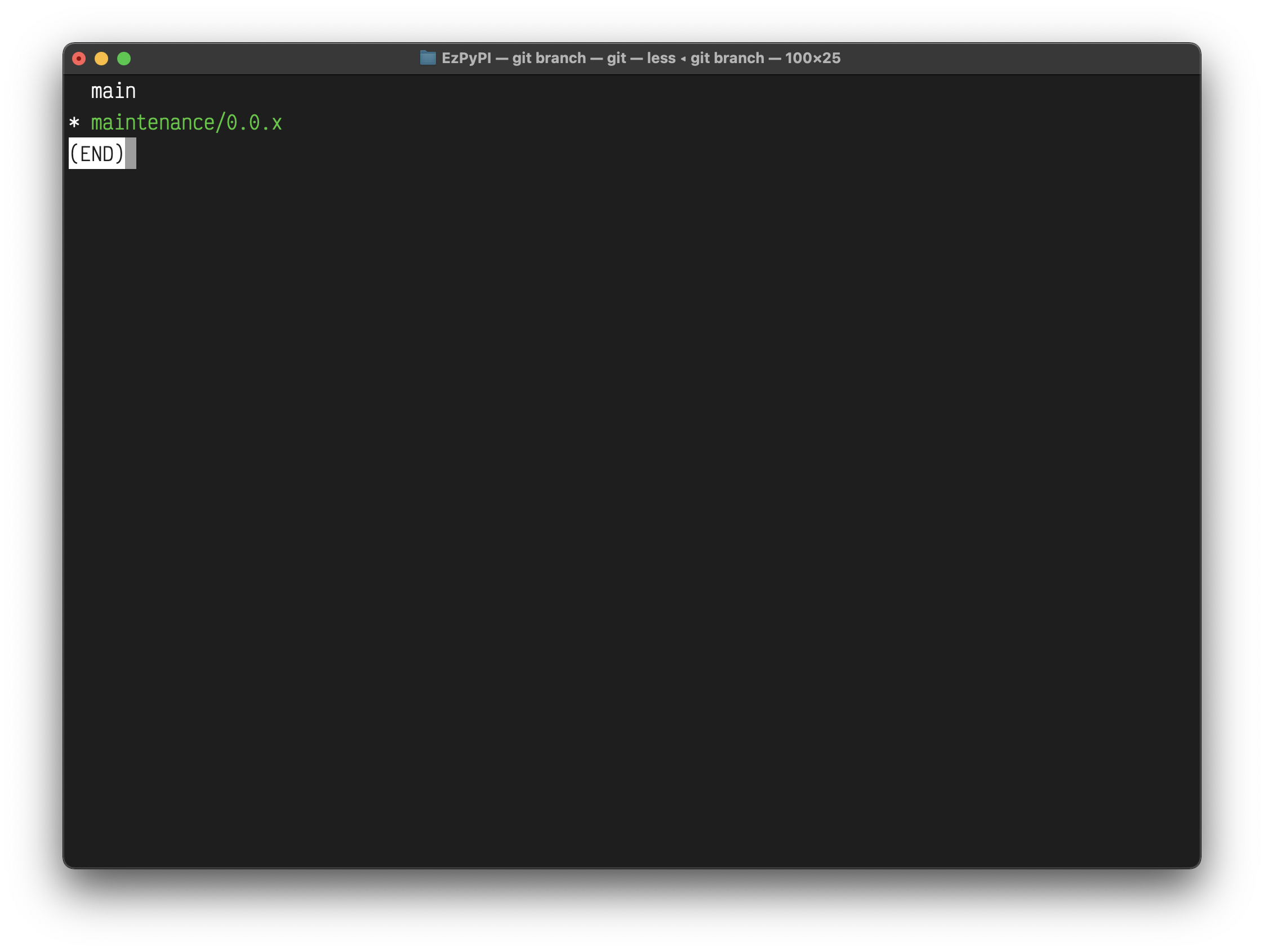Click the small triangle separator in title
This screenshot has height=952, width=1264.
[683, 59]
